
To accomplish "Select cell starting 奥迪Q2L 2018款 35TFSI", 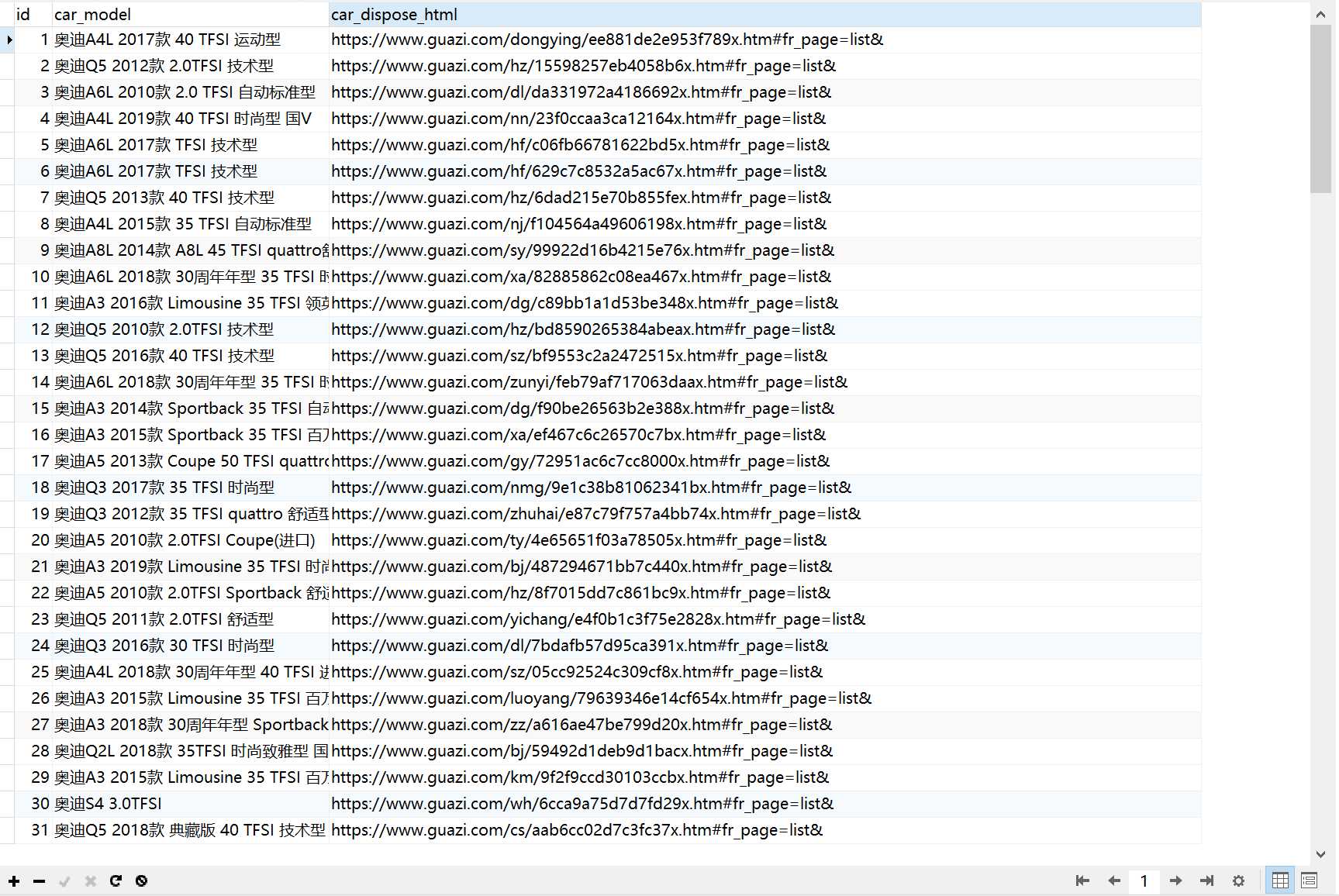I will pos(190,751).
